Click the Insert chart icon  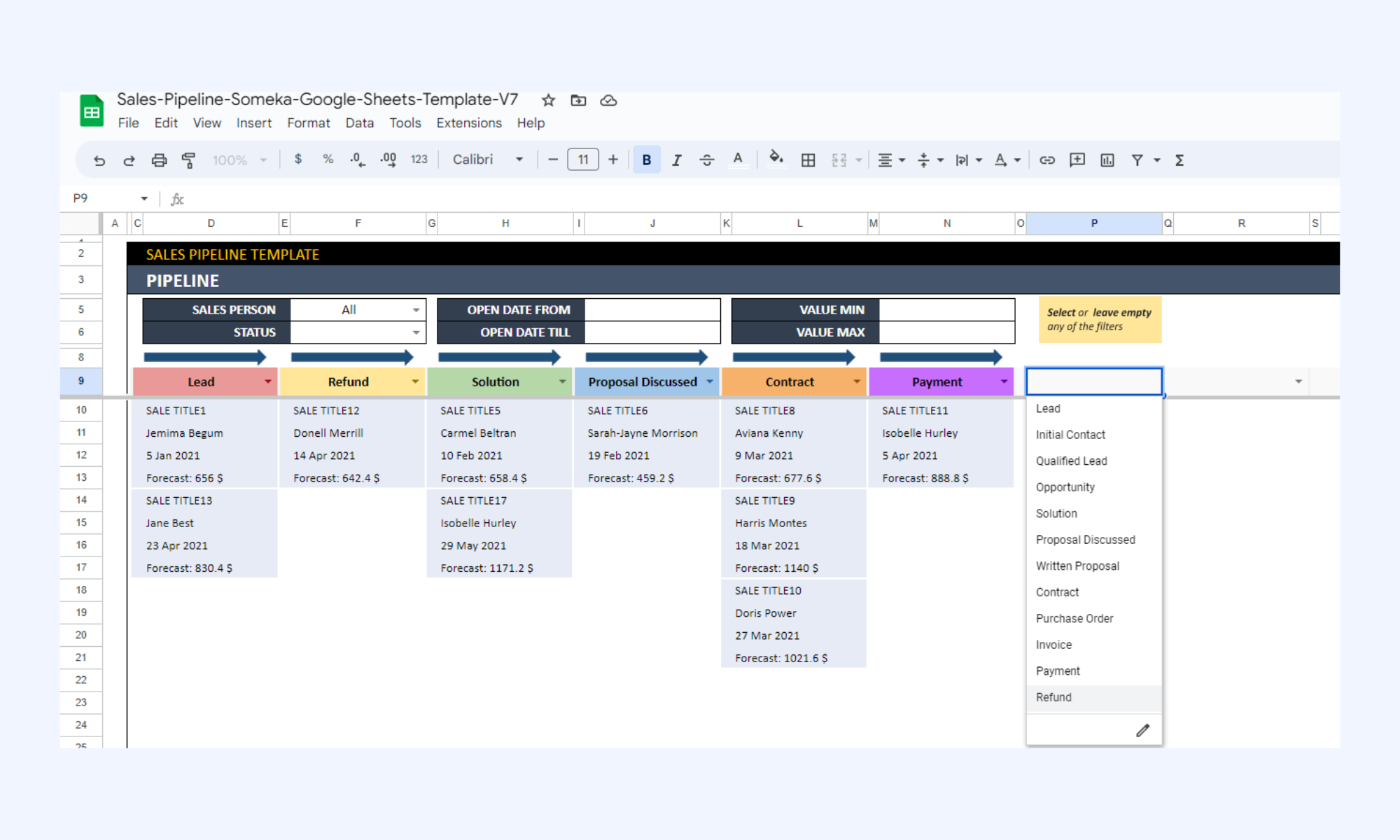[1107, 160]
